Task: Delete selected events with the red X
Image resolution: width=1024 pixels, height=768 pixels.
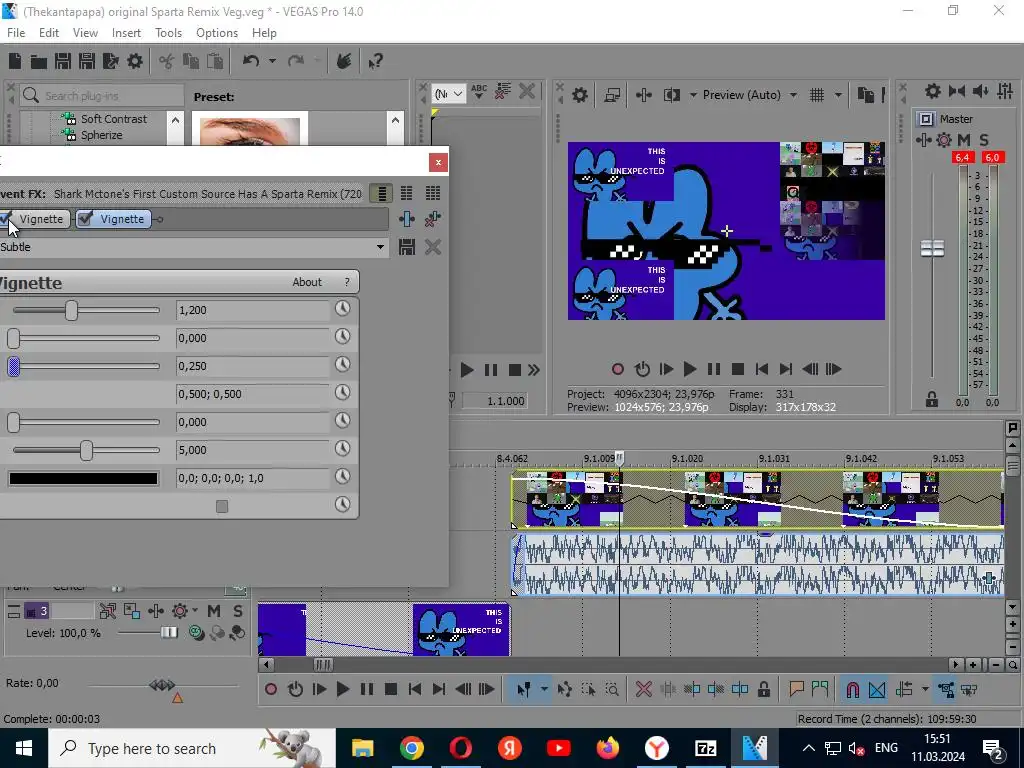Action: pos(643,690)
